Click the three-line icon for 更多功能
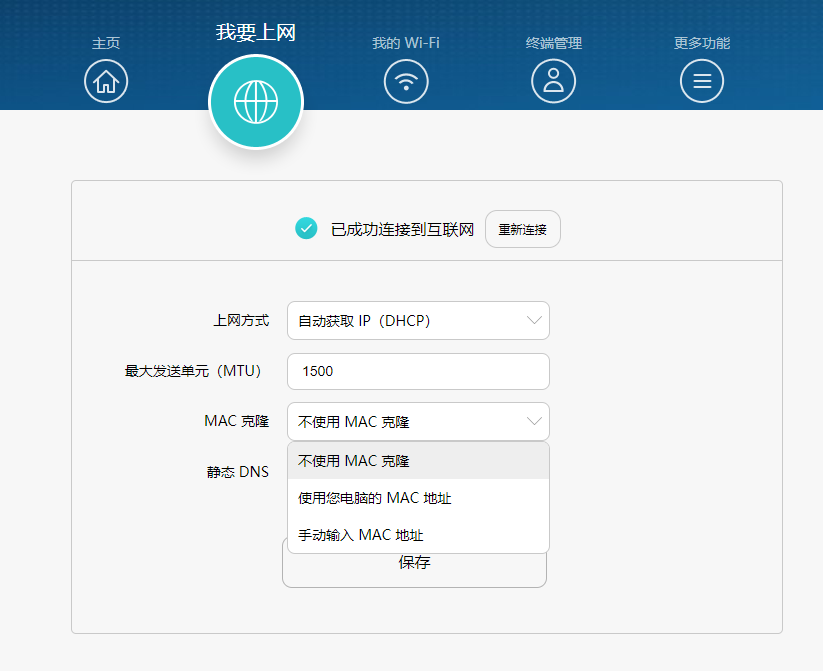Image resolution: width=823 pixels, height=671 pixels. (702, 81)
